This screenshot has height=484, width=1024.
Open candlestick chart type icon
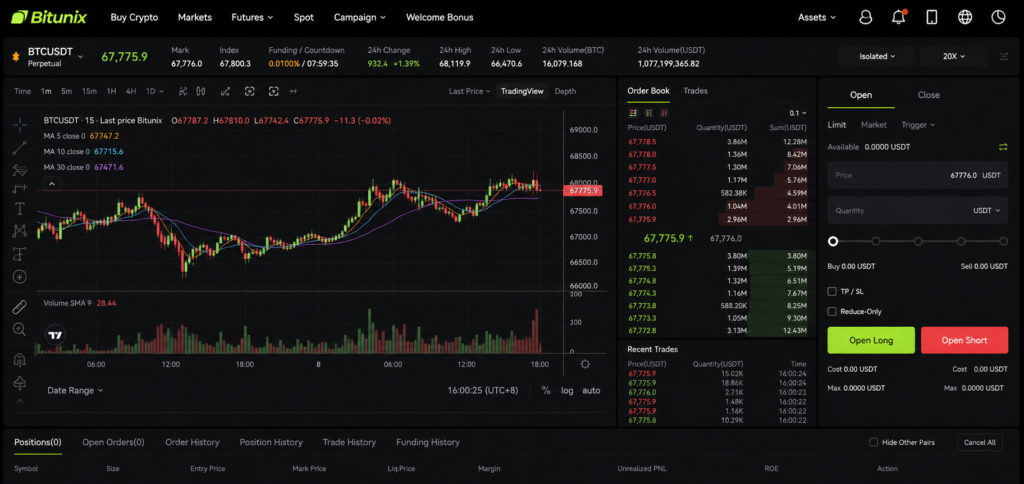pos(200,91)
